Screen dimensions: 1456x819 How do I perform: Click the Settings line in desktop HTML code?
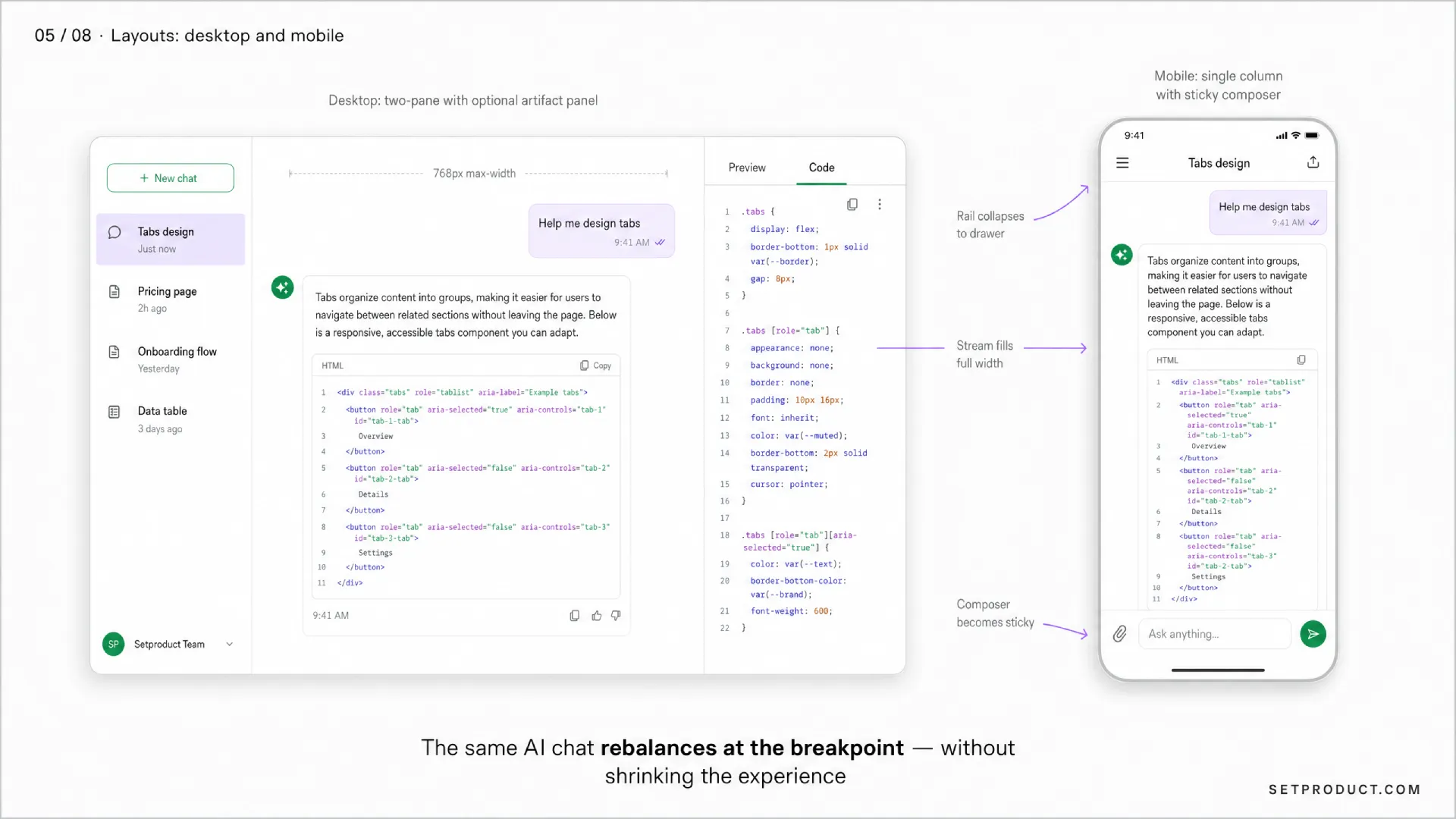(x=375, y=554)
